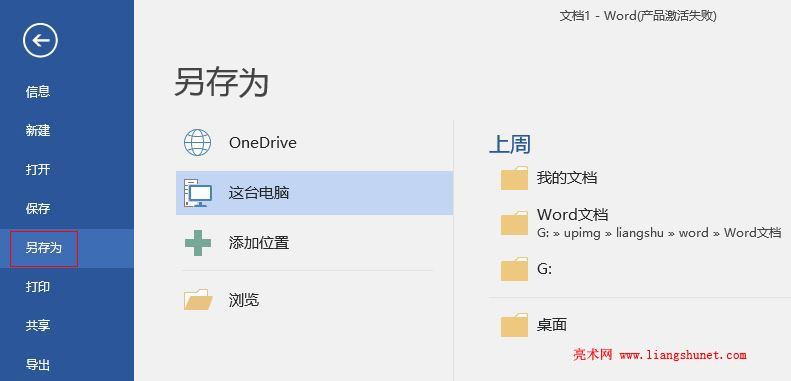The width and height of the screenshot is (791, 381).
Task: Click the OneDrive globe icon
Action: (197, 142)
